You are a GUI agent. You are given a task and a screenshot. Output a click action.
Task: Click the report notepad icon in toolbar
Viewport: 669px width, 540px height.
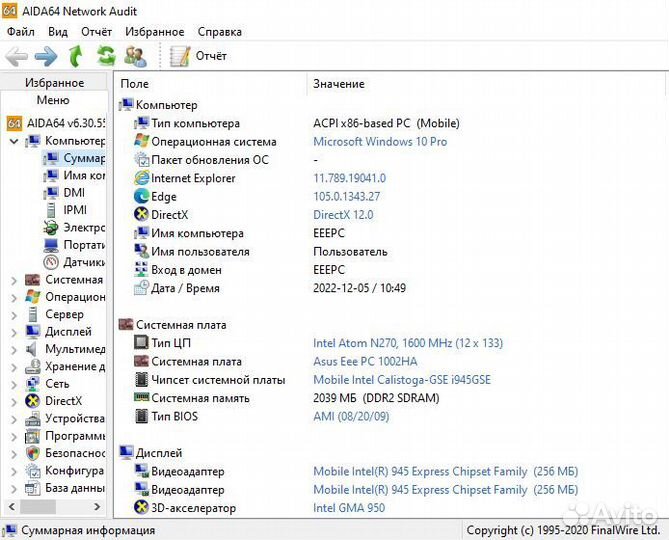coord(180,56)
